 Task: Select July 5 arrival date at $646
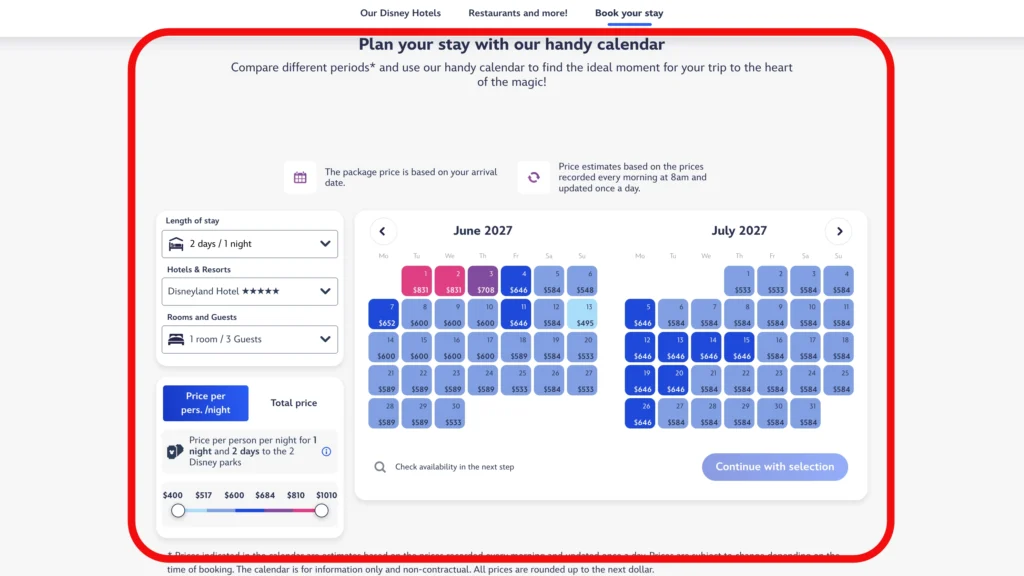point(640,314)
